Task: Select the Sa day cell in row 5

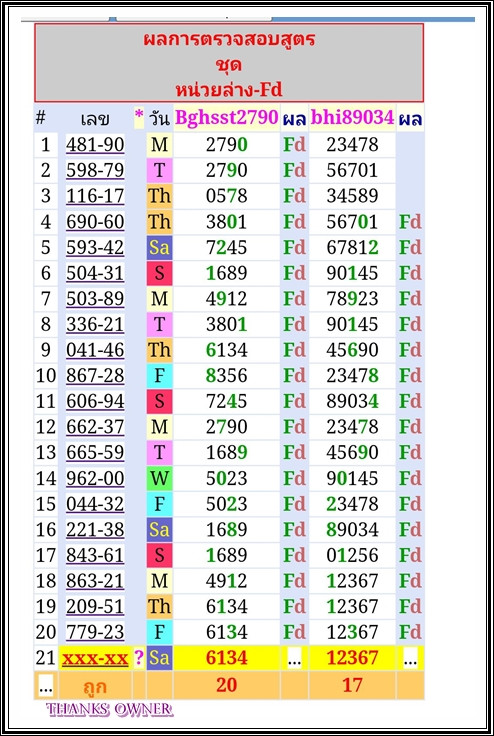Action: [x=159, y=247]
